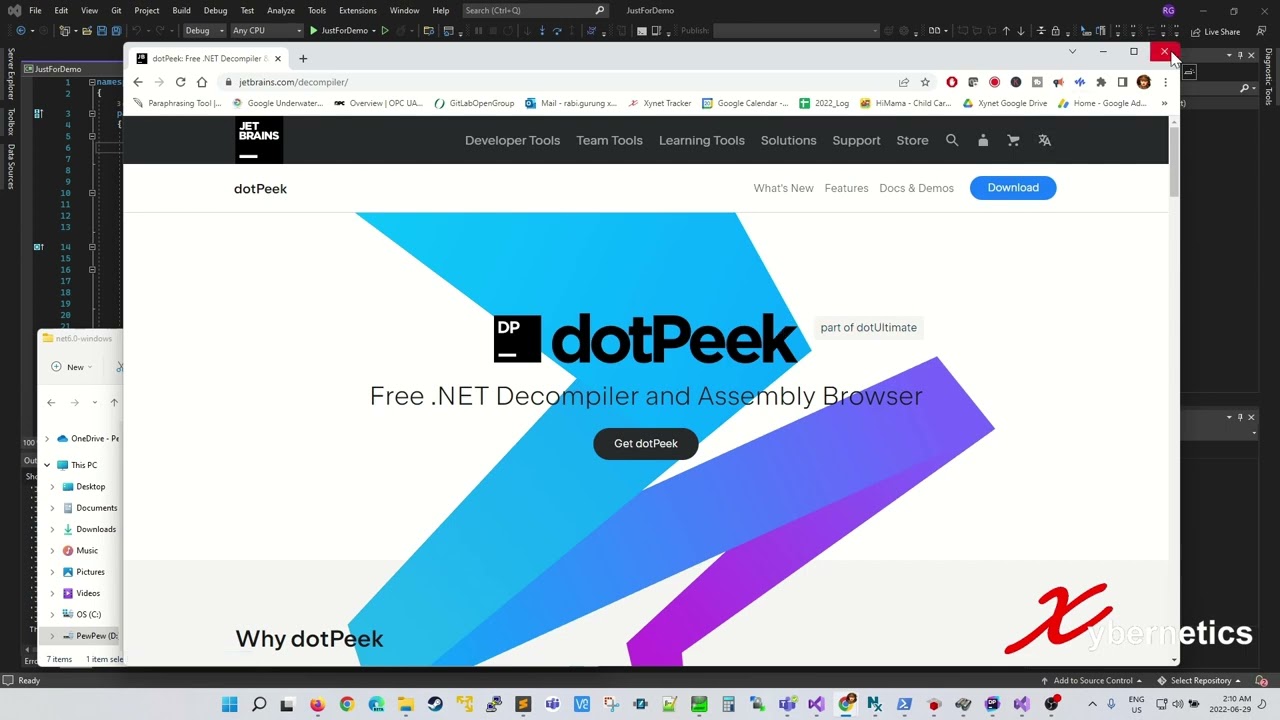Open Xynet Tracker bookmark
The height and width of the screenshot is (720, 1280).
[660, 103]
